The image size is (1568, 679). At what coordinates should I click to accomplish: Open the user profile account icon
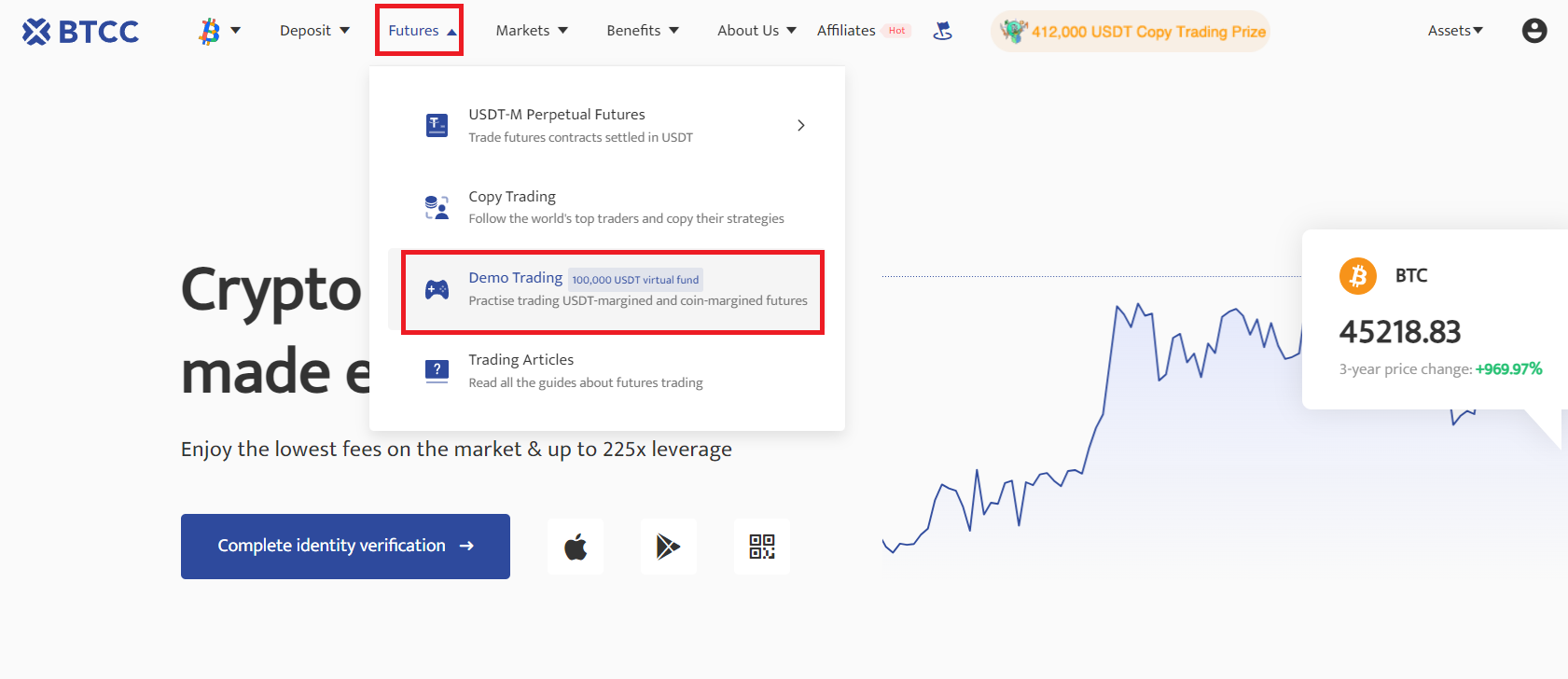pos(1534,31)
